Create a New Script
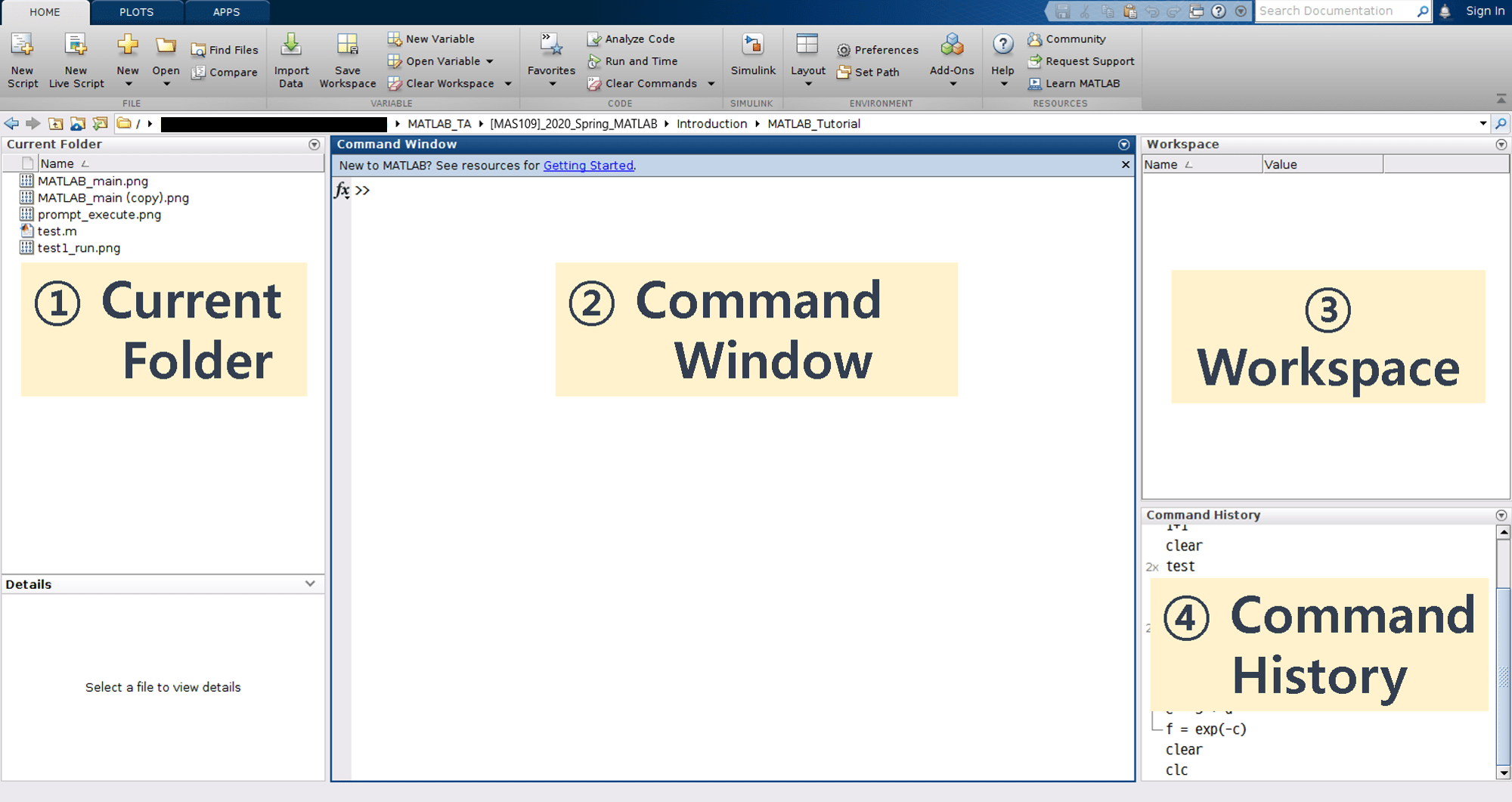 point(22,60)
